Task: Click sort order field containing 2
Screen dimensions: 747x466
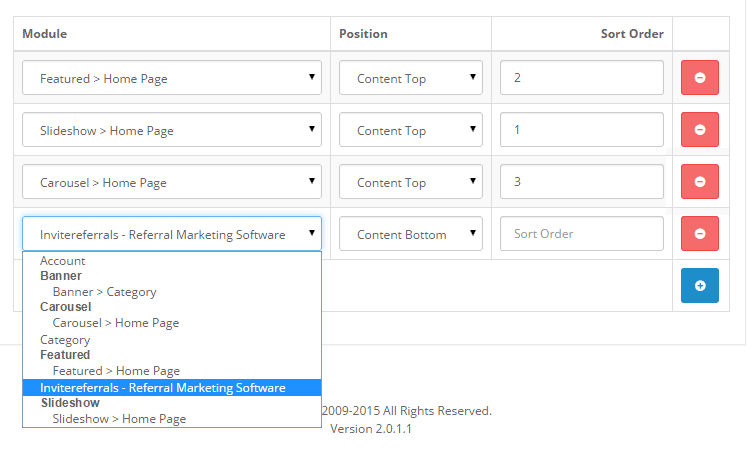Action: [582, 78]
